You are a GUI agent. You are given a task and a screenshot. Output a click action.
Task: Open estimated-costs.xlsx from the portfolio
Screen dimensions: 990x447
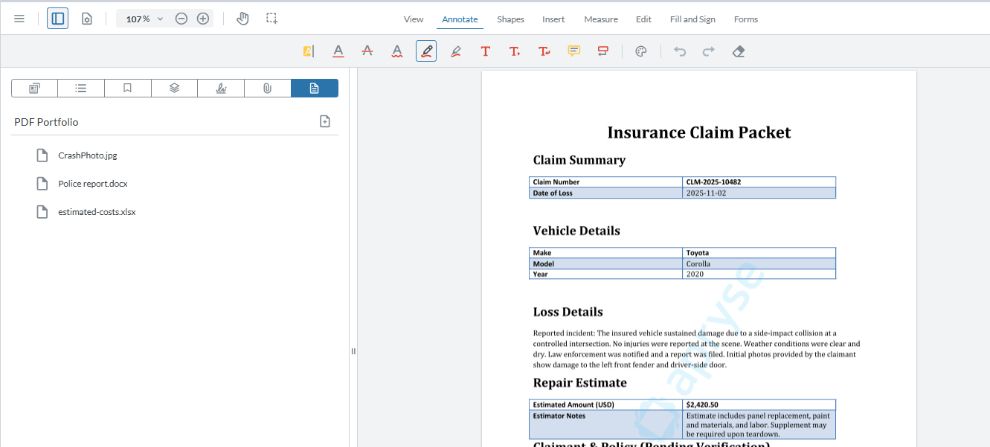[97, 212]
